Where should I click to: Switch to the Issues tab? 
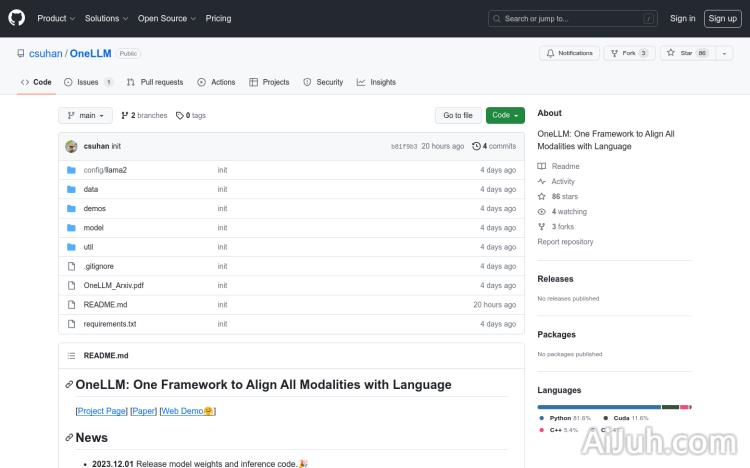[x=88, y=82]
